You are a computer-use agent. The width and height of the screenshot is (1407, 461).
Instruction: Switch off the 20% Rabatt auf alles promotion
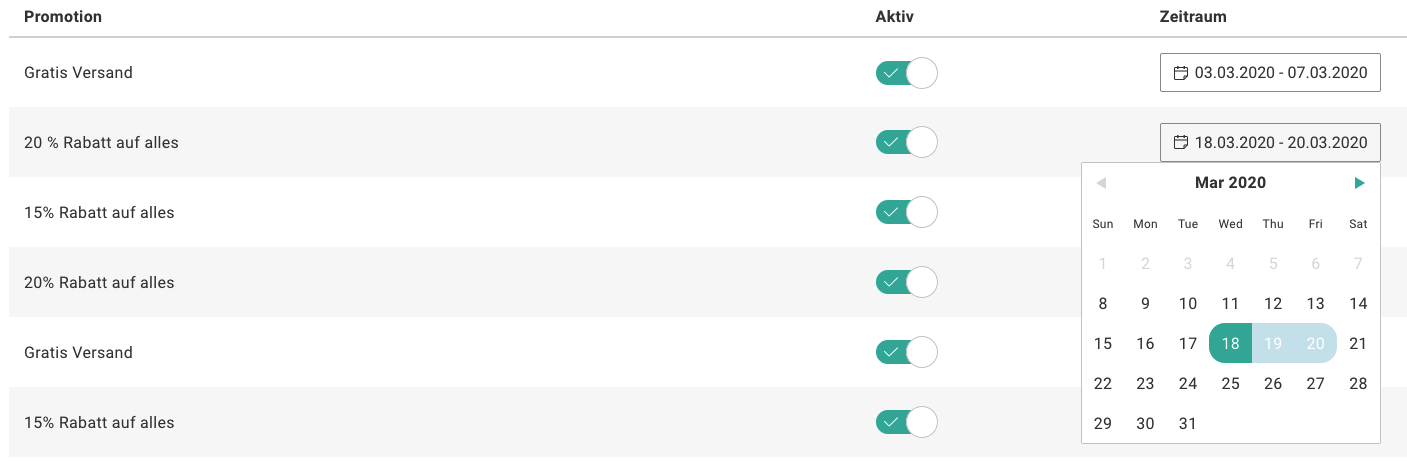click(x=906, y=283)
